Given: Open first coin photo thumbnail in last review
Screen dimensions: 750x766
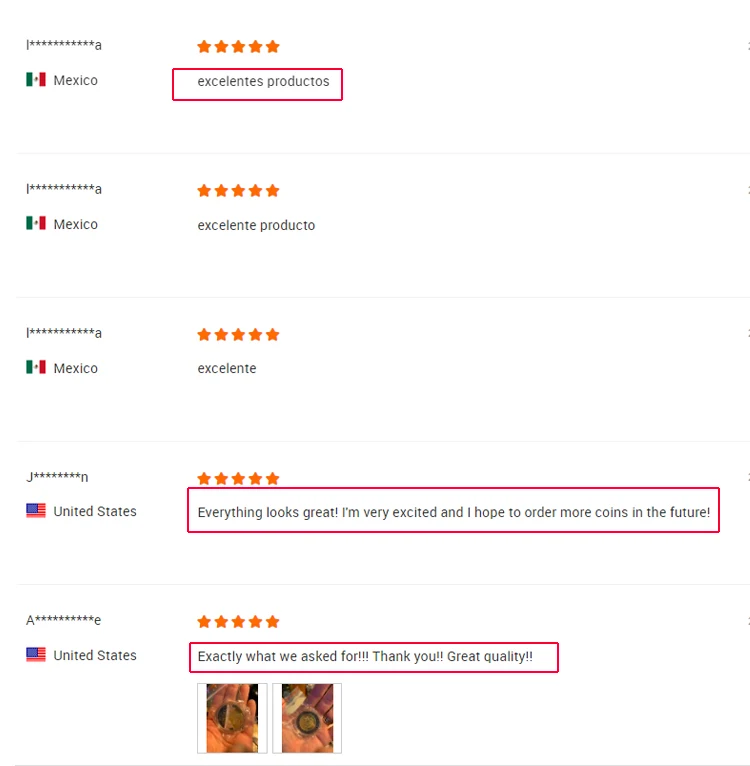Looking at the screenshot, I should point(232,718).
